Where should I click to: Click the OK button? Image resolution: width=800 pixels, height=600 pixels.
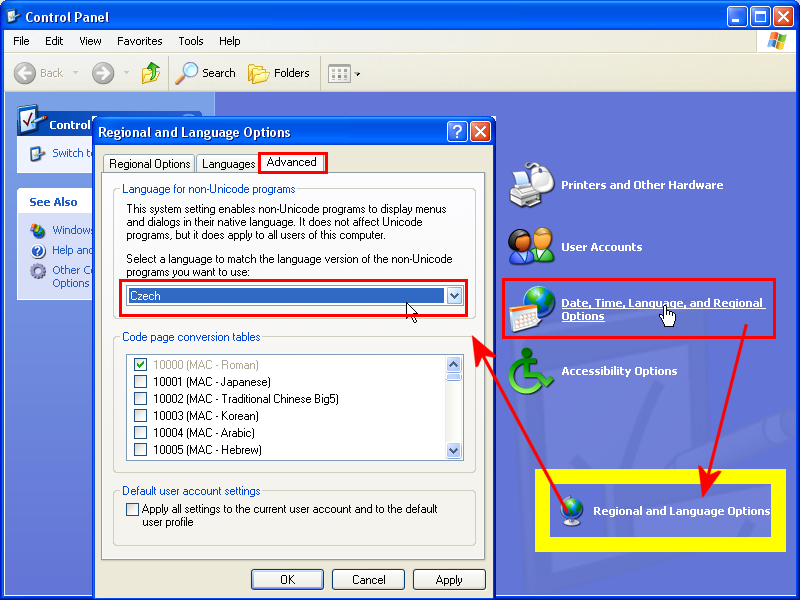click(287, 580)
